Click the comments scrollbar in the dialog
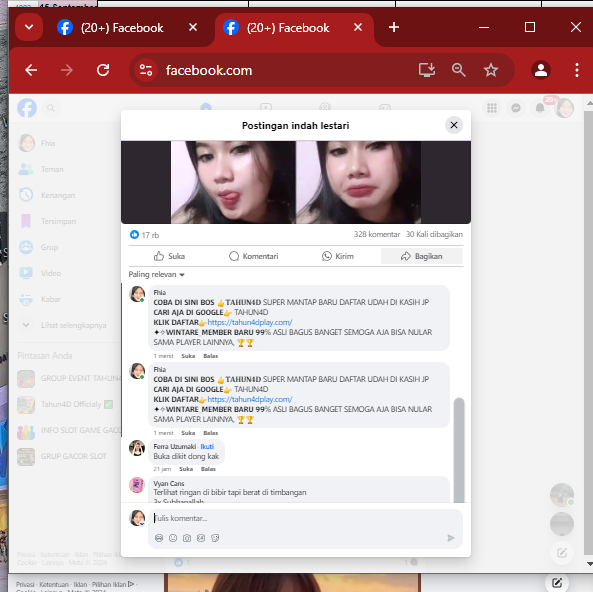The height and width of the screenshot is (592, 593). coord(459,450)
